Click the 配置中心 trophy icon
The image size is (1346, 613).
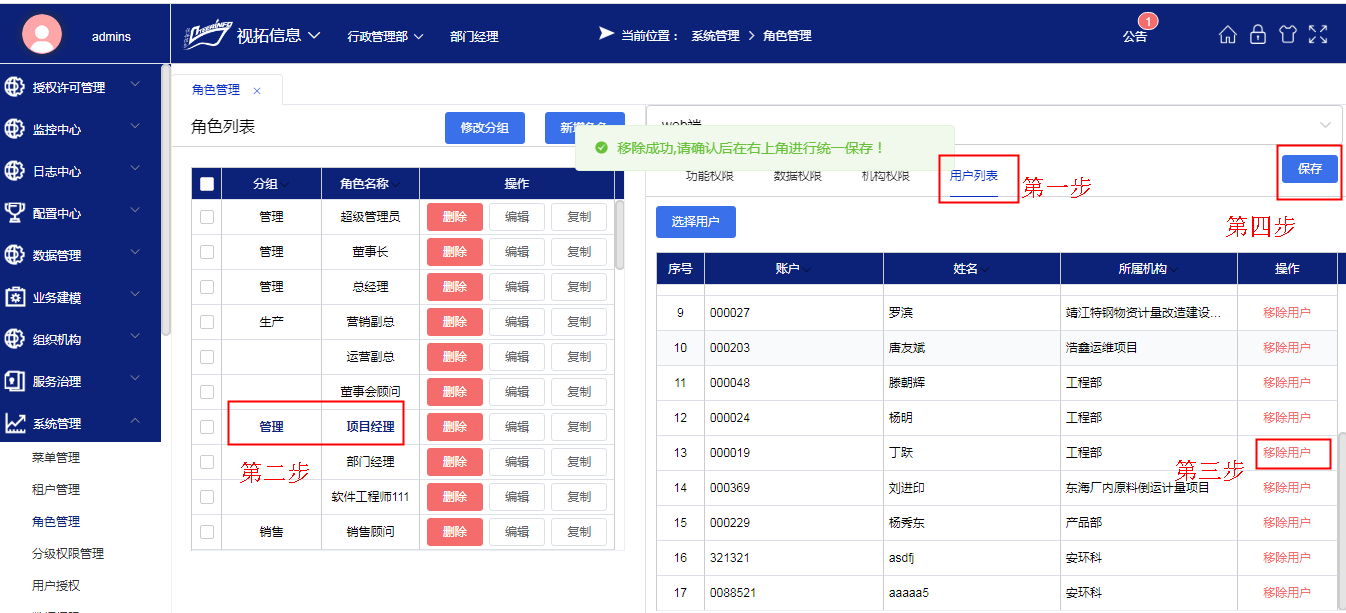(14, 213)
